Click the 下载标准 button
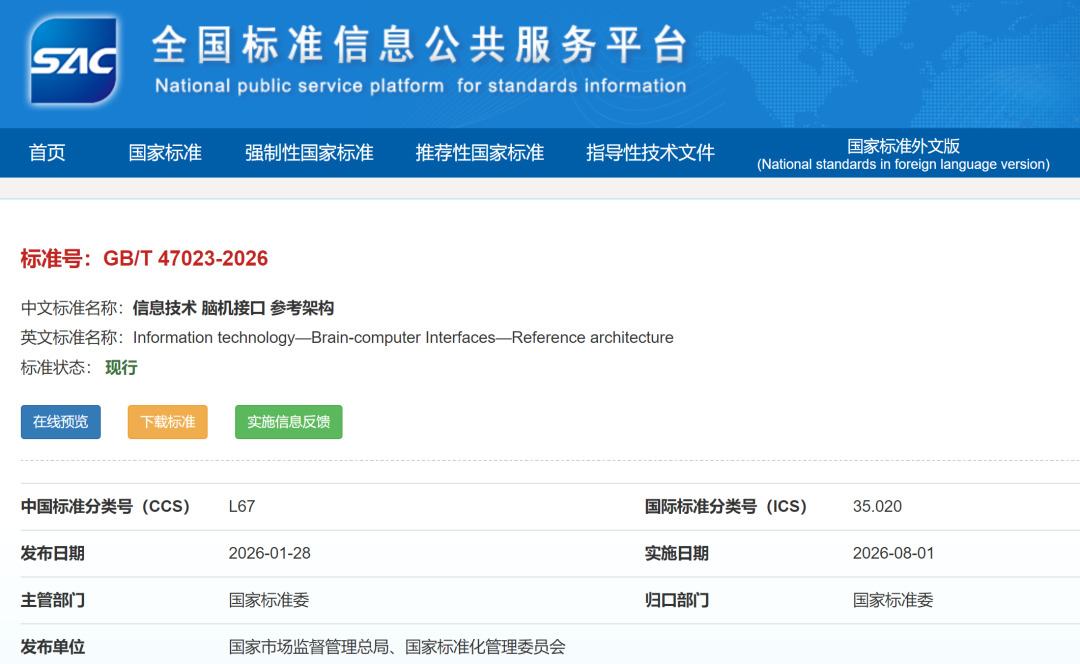This screenshot has height=664, width=1080. [167, 422]
